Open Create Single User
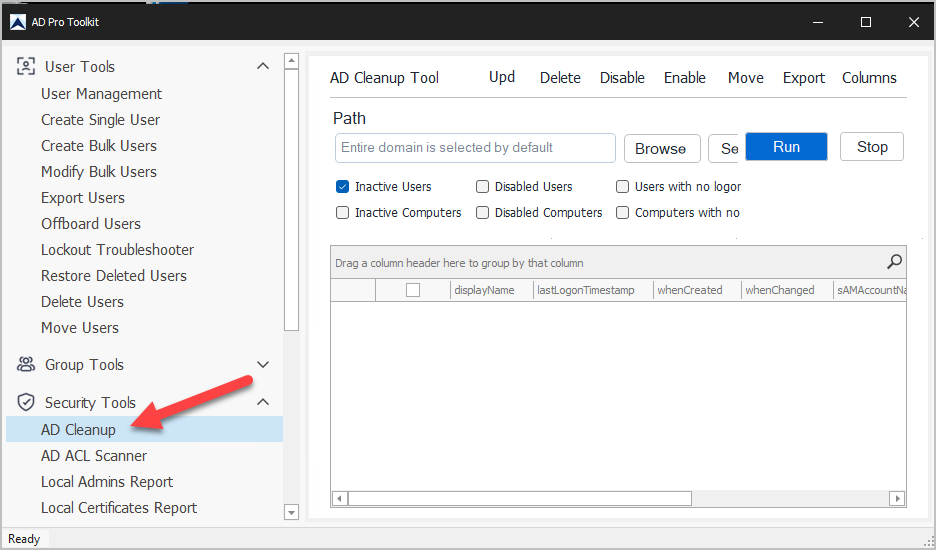Image resolution: width=936 pixels, height=550 pixels. click(x=100, y=119)
